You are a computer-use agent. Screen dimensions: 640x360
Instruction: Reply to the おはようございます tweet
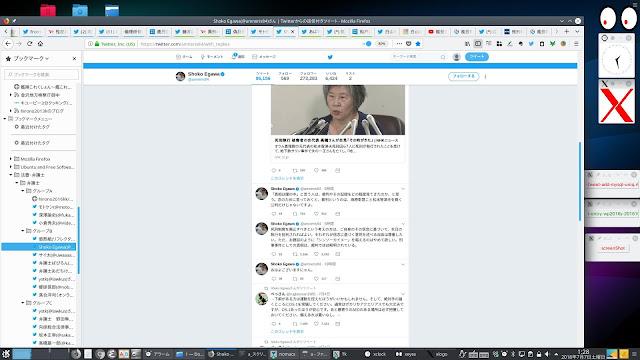[274, 279]
